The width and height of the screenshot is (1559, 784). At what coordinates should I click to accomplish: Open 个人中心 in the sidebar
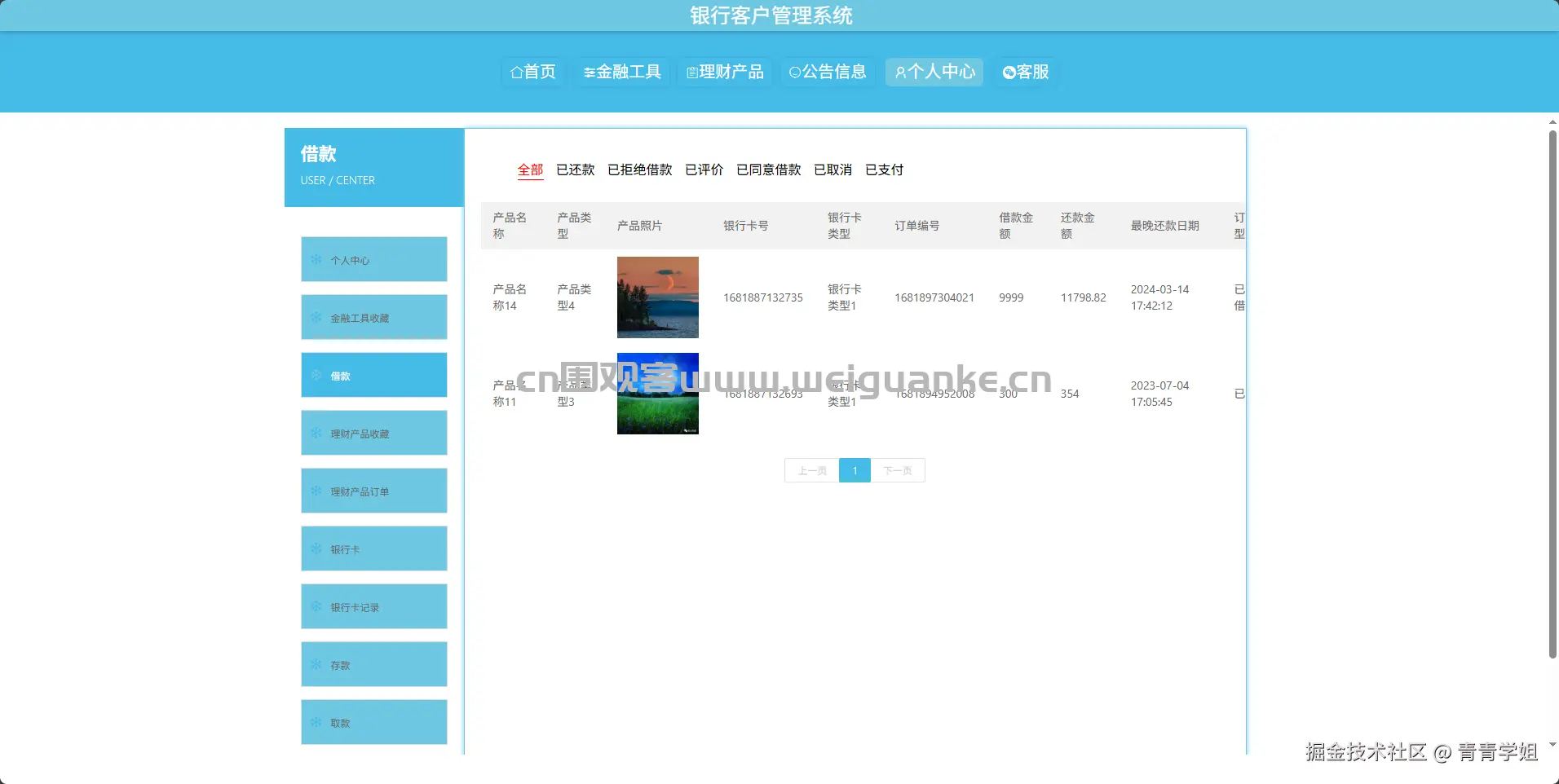pyautogui.click(x=374, y=259)
